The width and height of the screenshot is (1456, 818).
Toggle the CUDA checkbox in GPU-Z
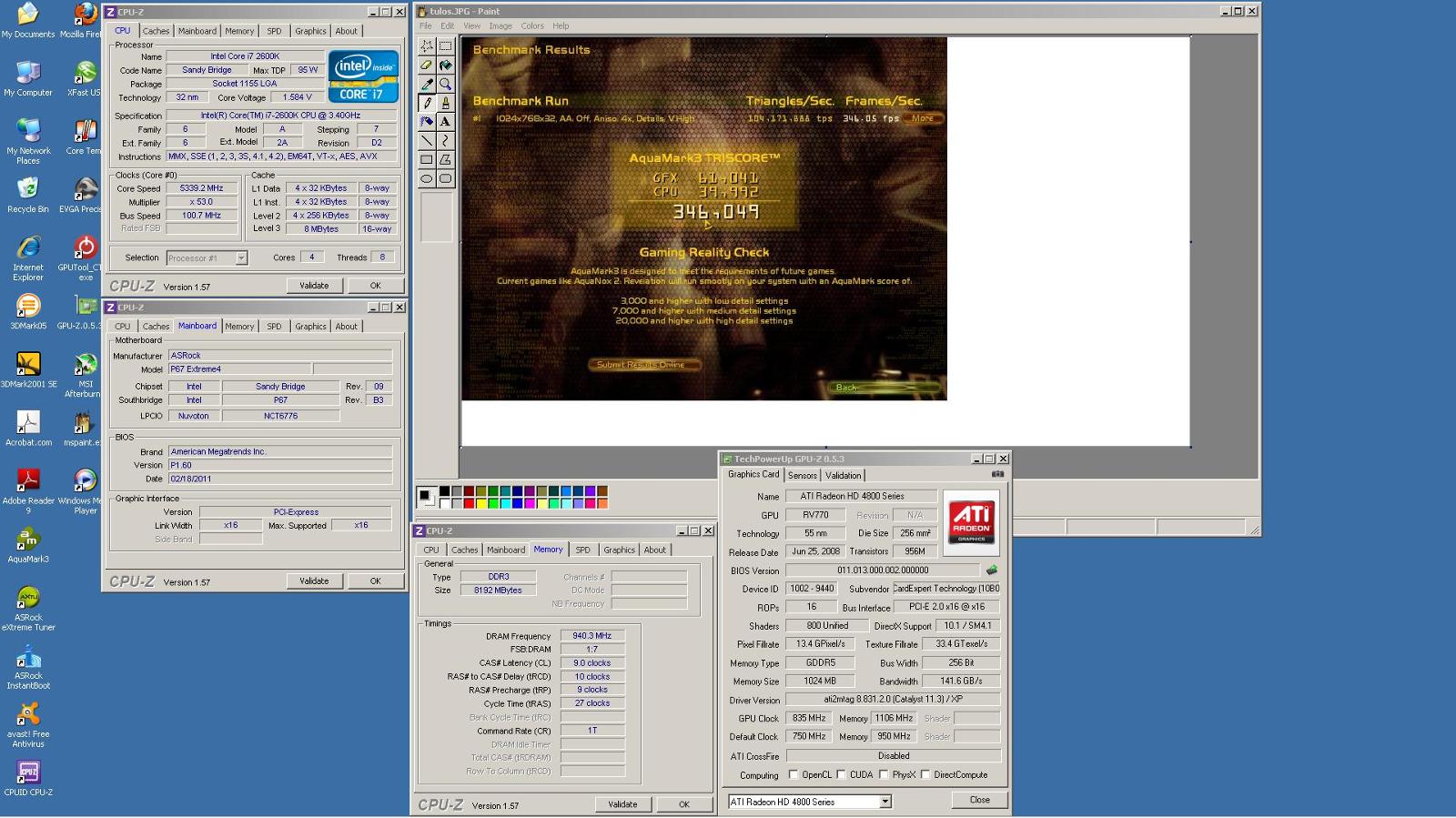click(x=841, y=774)
